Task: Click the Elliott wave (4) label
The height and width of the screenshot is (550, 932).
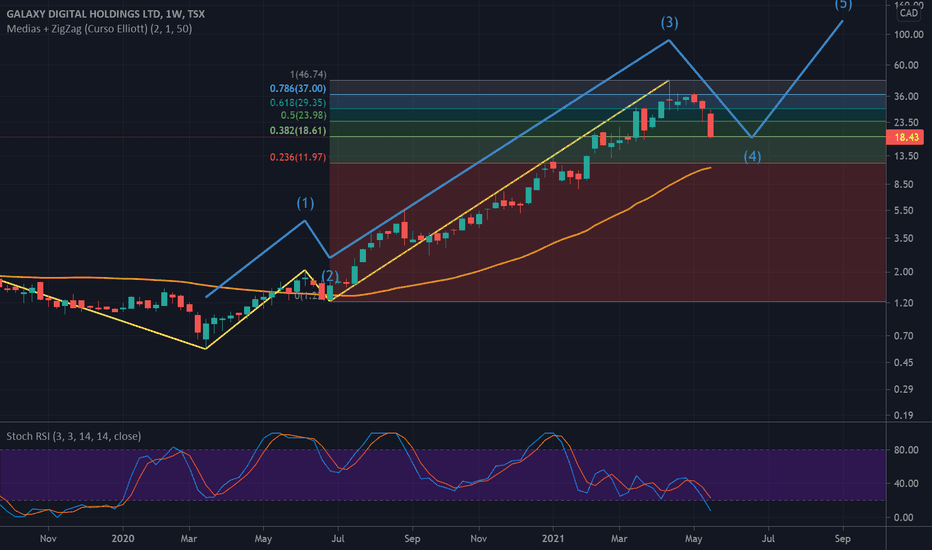Action: [752, 156]
